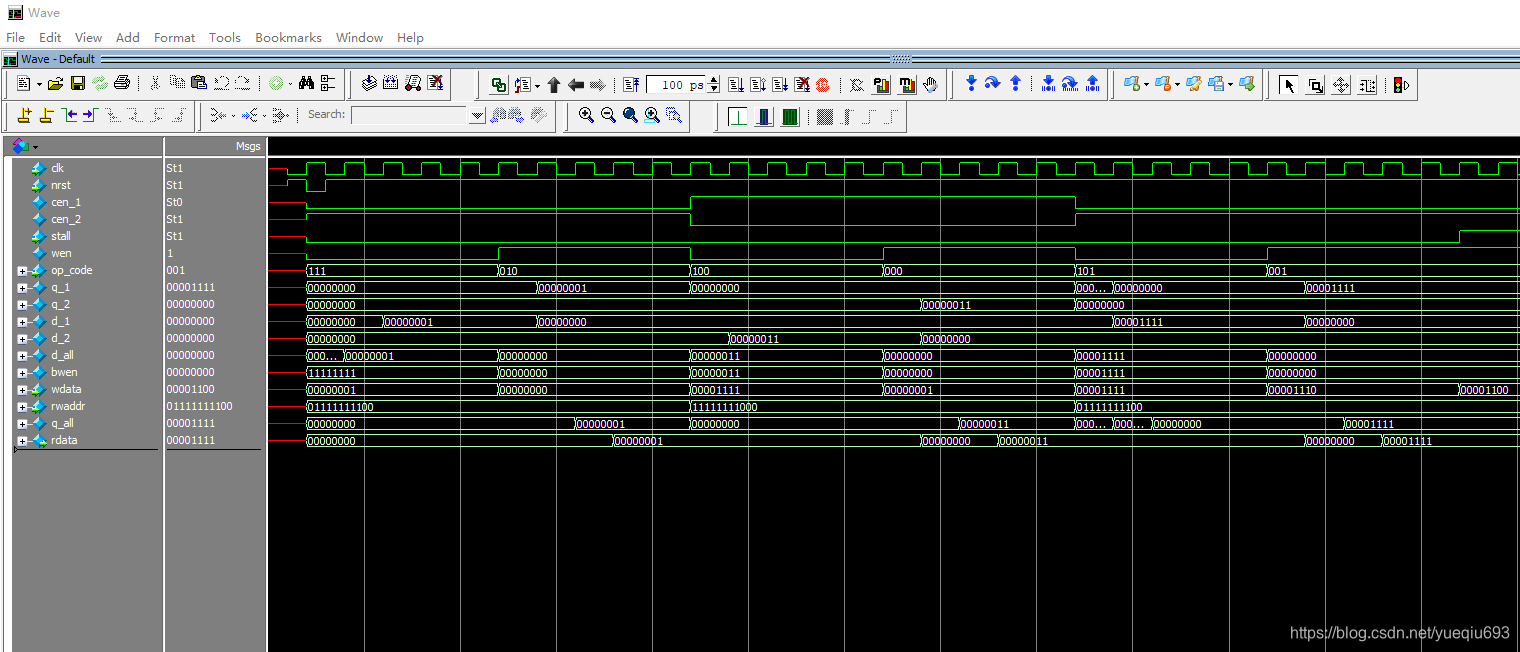Expand the rdata signal bus
Image resolution: width=1520 pixels, height=652 pixels.
22,440
